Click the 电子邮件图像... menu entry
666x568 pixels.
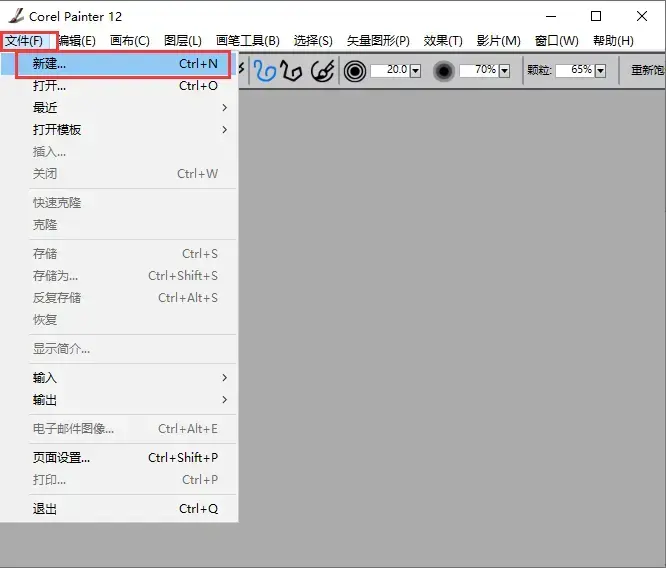(x=119, y=429)
